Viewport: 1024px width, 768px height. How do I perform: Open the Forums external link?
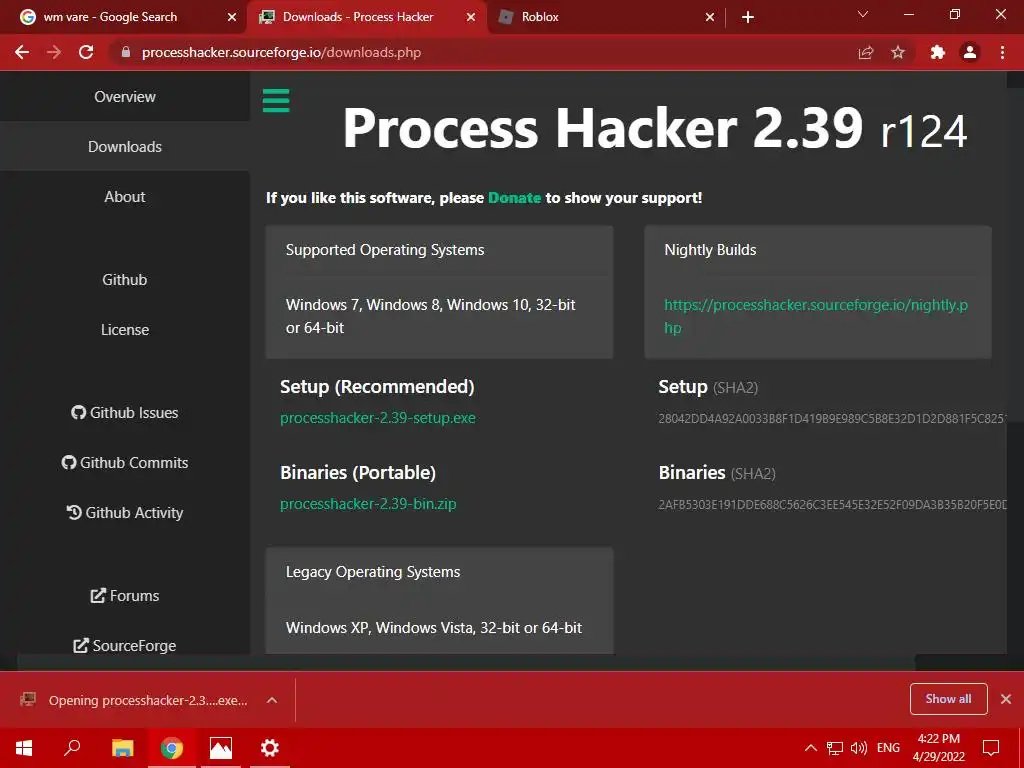click(x=125, y=596)
